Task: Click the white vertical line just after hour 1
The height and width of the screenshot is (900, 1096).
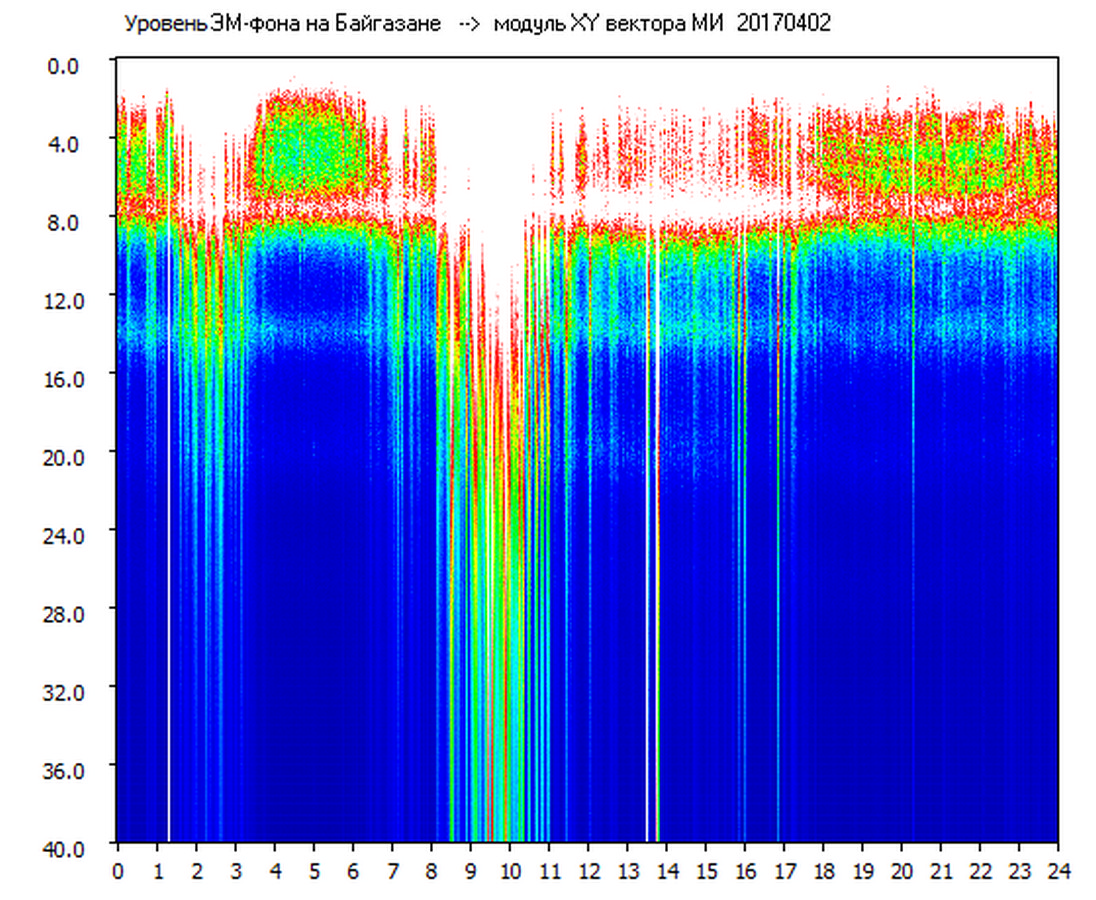Action: pos(168,600)
